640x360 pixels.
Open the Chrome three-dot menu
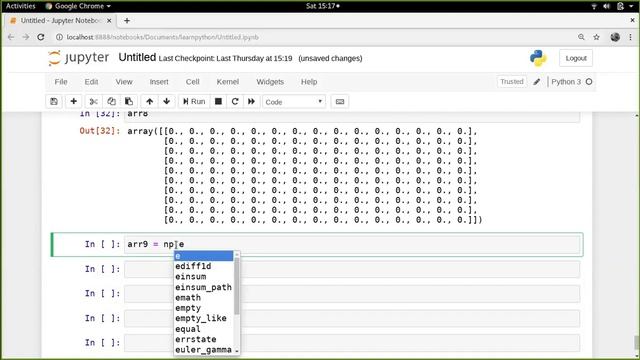click(x=631, y=37)
